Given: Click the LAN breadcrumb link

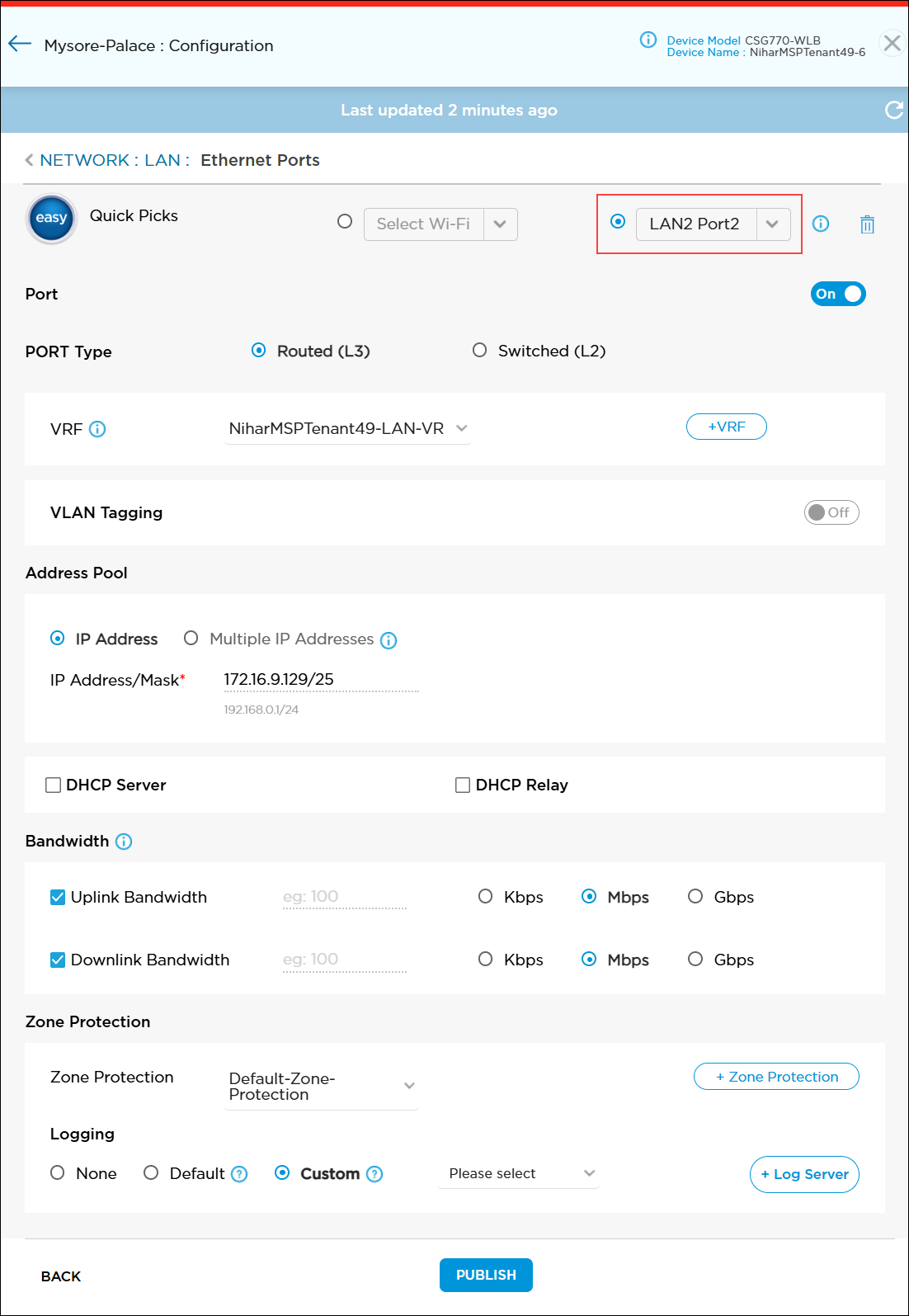Looking at the screenshot, I should [162, 160].
